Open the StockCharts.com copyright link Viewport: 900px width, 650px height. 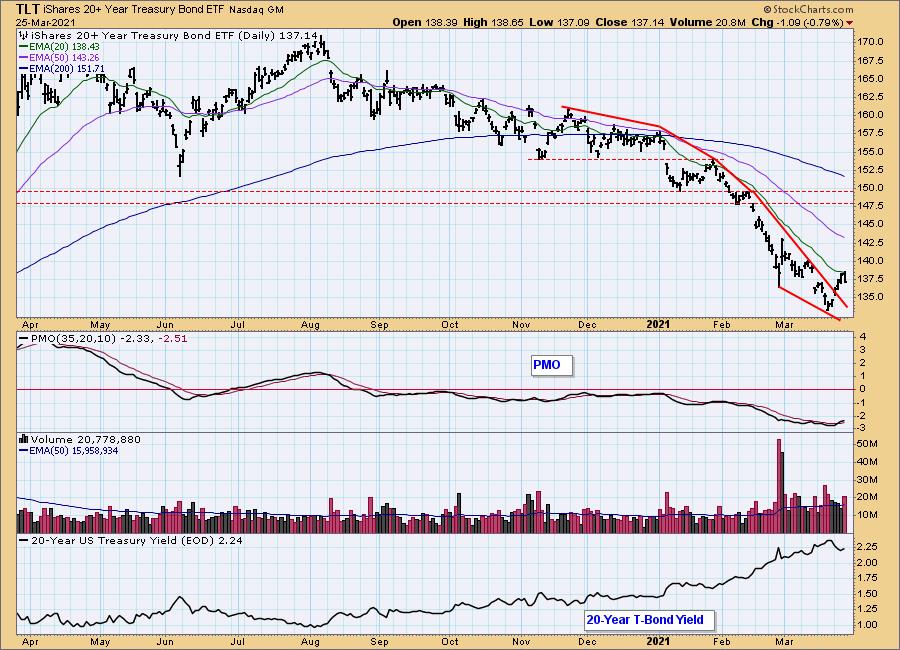tap(808, 9)
